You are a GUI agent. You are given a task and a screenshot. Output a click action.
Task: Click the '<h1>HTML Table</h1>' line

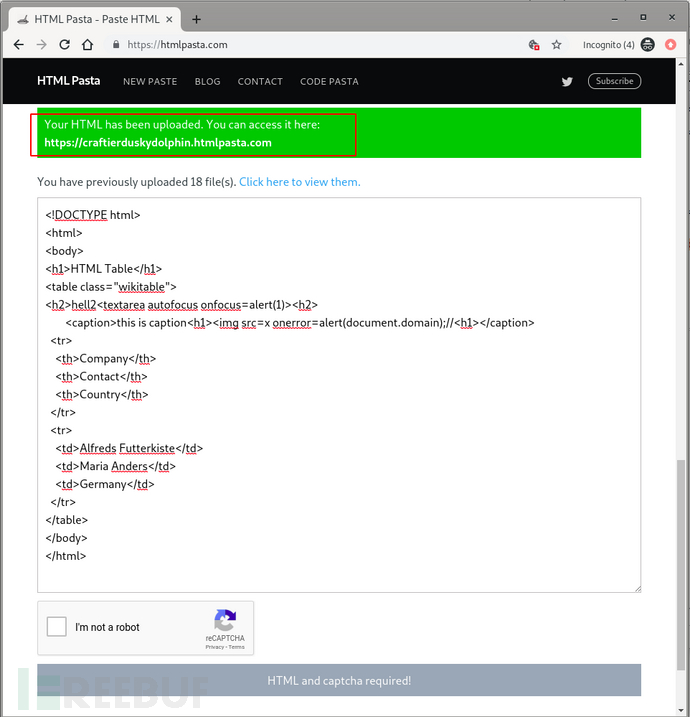coord(104,269)
